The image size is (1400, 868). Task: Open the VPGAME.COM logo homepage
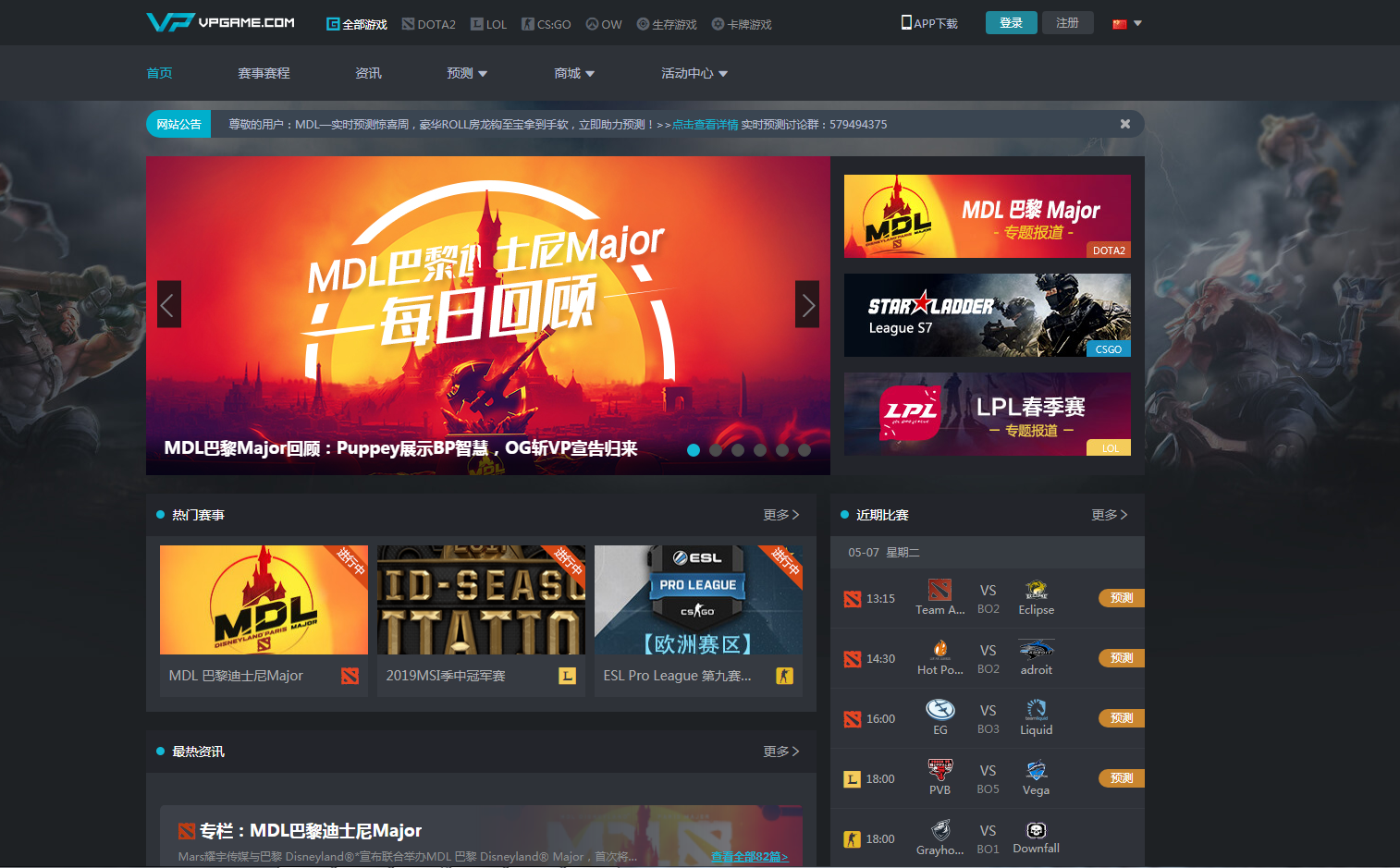click(x=220, y=22)
